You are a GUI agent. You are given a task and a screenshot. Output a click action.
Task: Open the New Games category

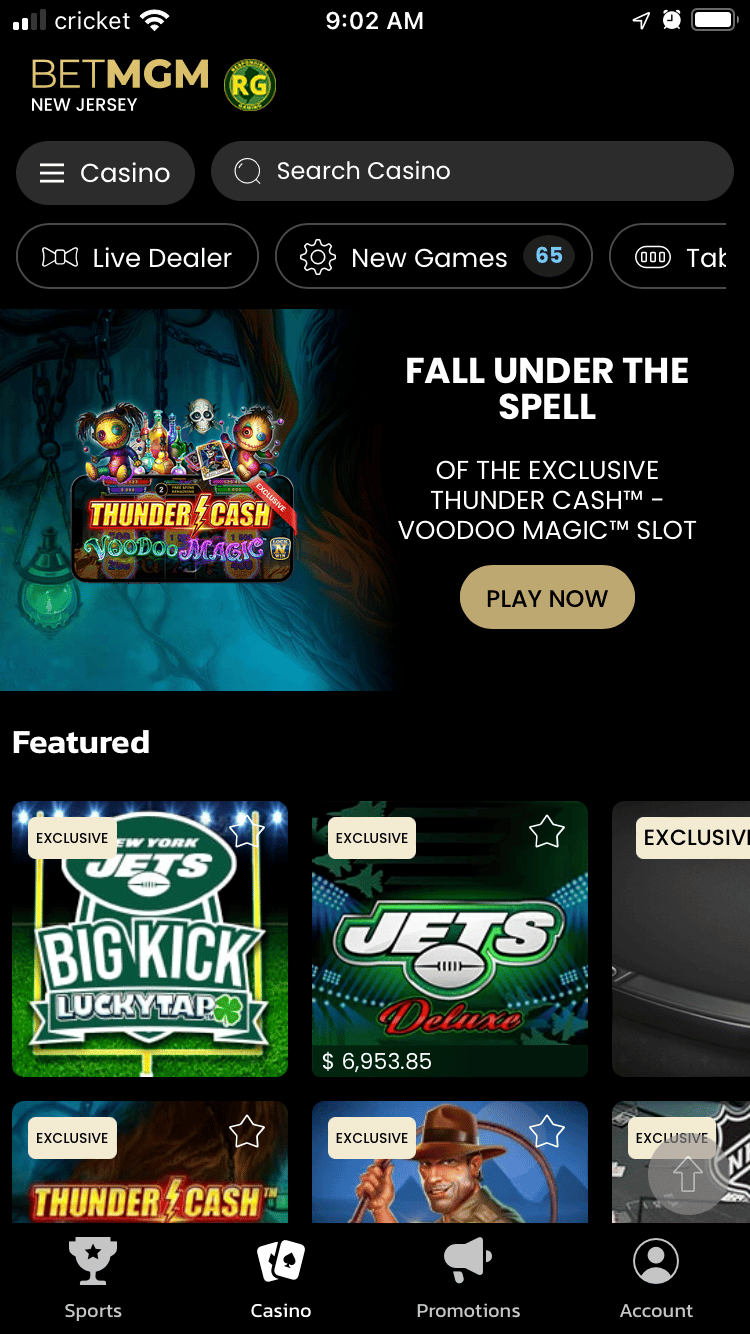[x=434, y=257]
